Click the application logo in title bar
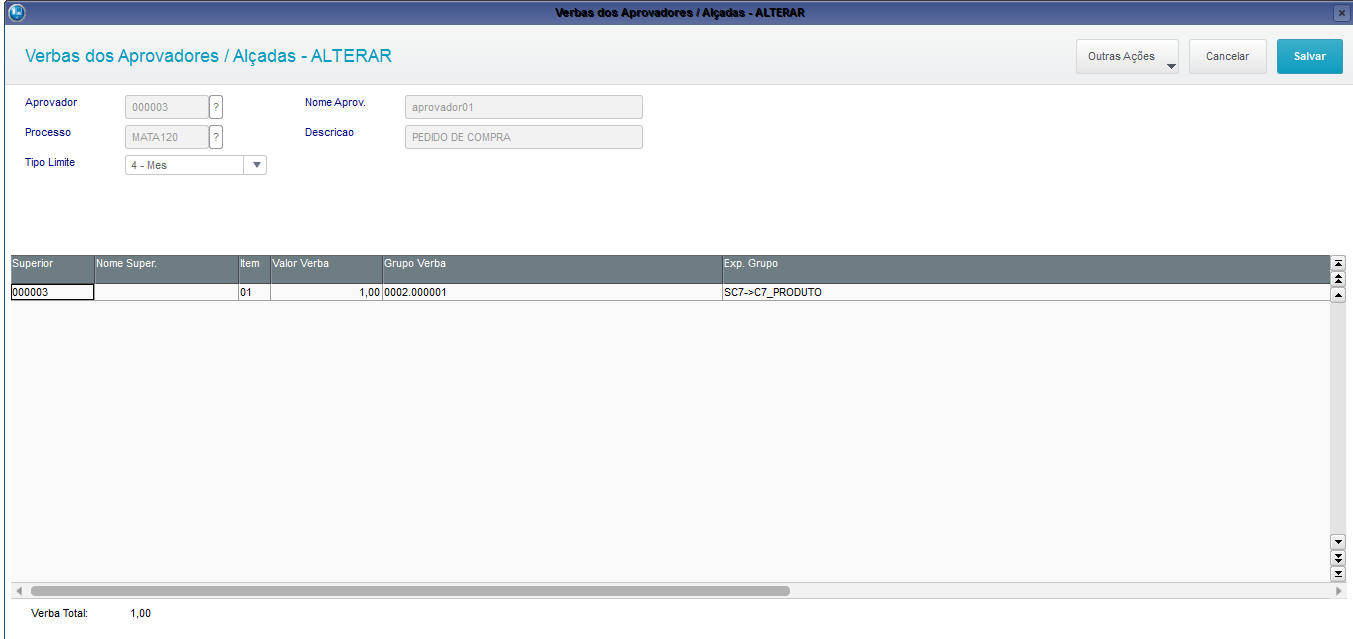This screenshot has width=1353, height=639. pos(16,12)
